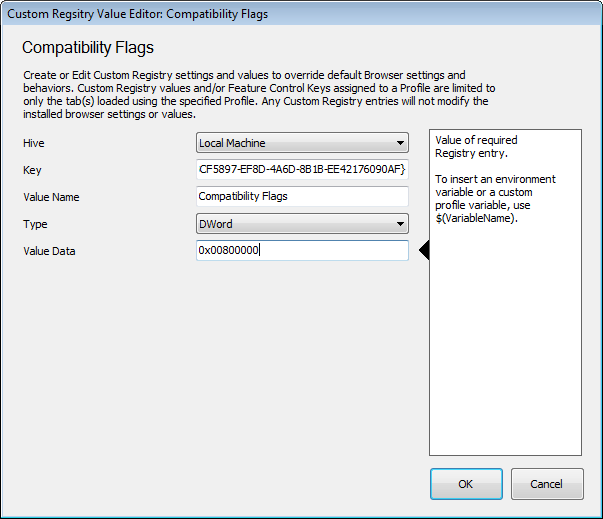Viewport: 603px width, 519px height.
Task: Click the Value Data label
Action: click(x=49, y=251)
